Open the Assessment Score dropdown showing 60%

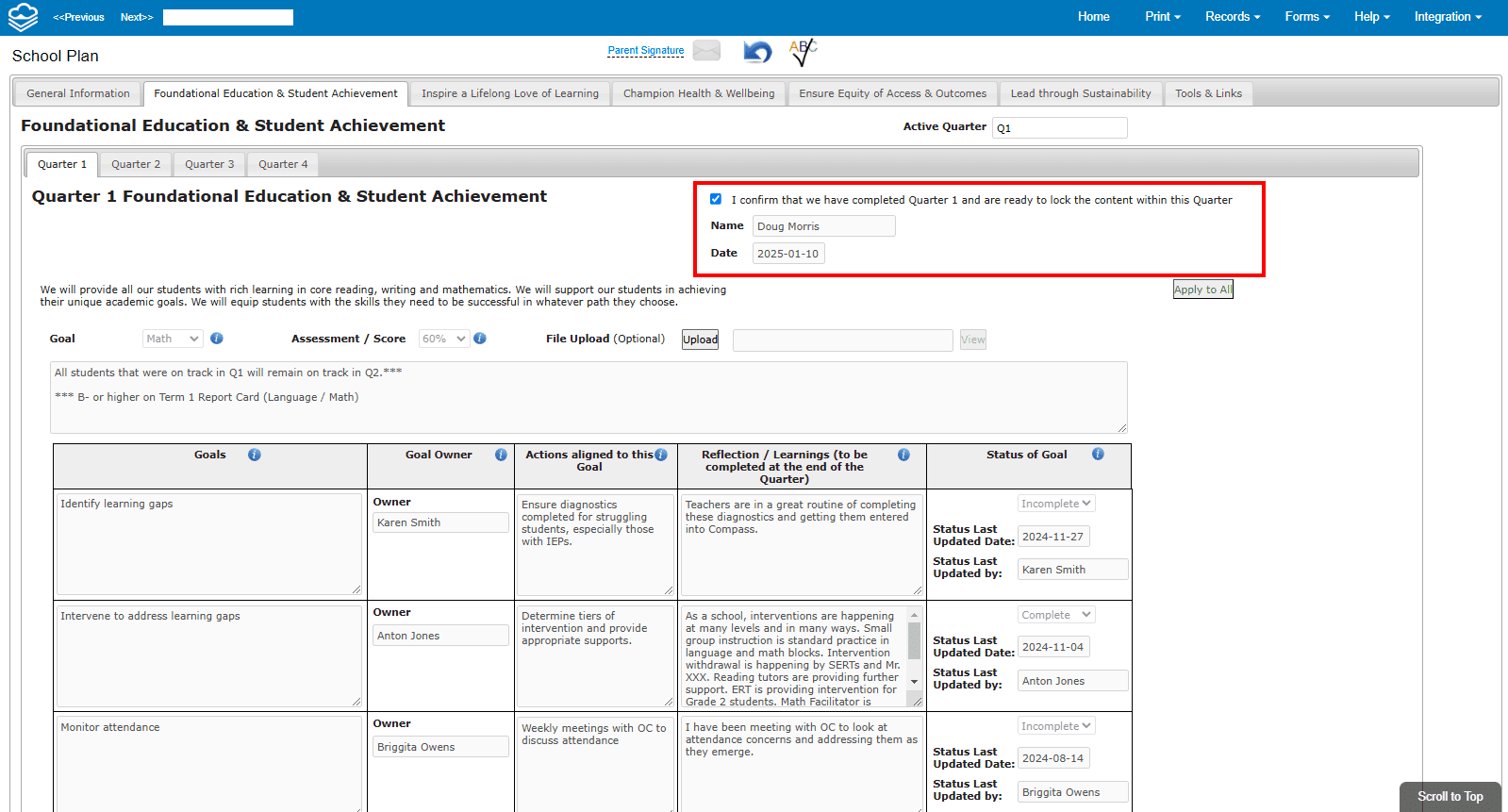click(444, 339)
